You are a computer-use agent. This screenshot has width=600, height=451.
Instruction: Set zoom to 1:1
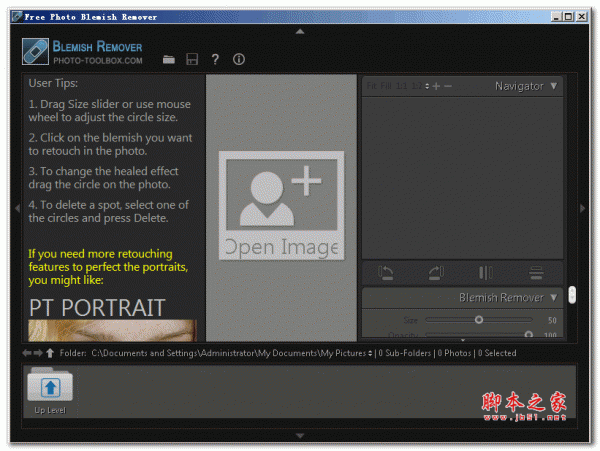(401, 86)
